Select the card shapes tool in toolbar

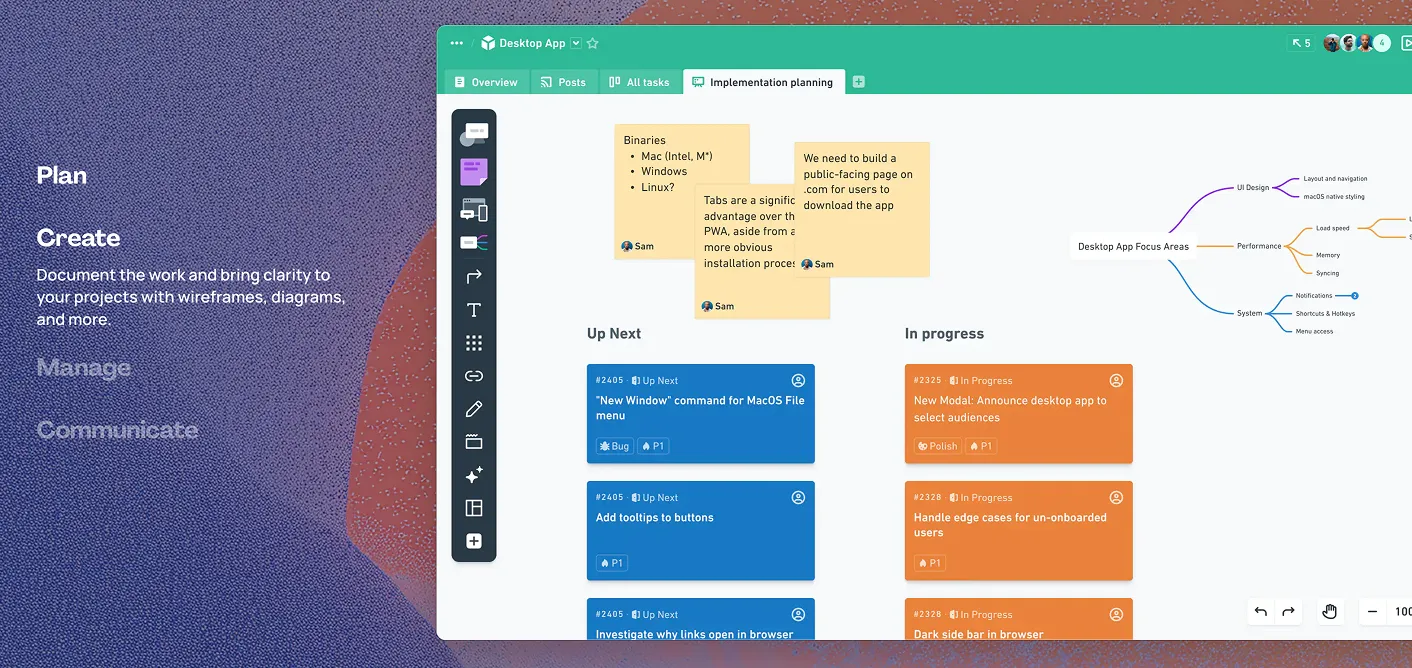coord(474,134)
